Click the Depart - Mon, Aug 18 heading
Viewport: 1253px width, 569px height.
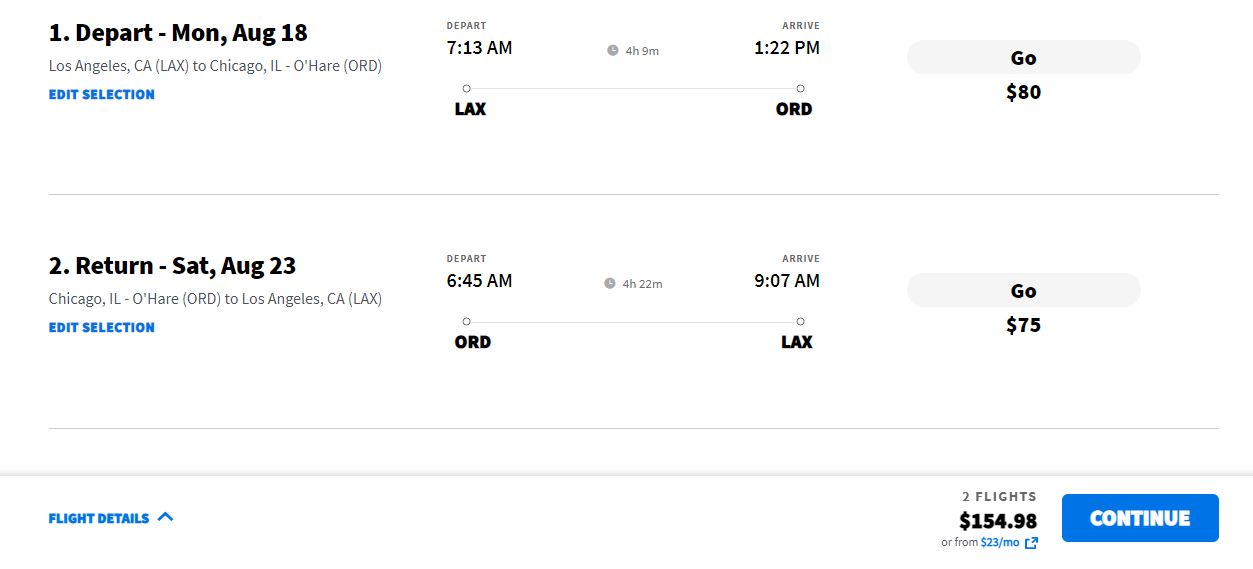pos(178,33)
